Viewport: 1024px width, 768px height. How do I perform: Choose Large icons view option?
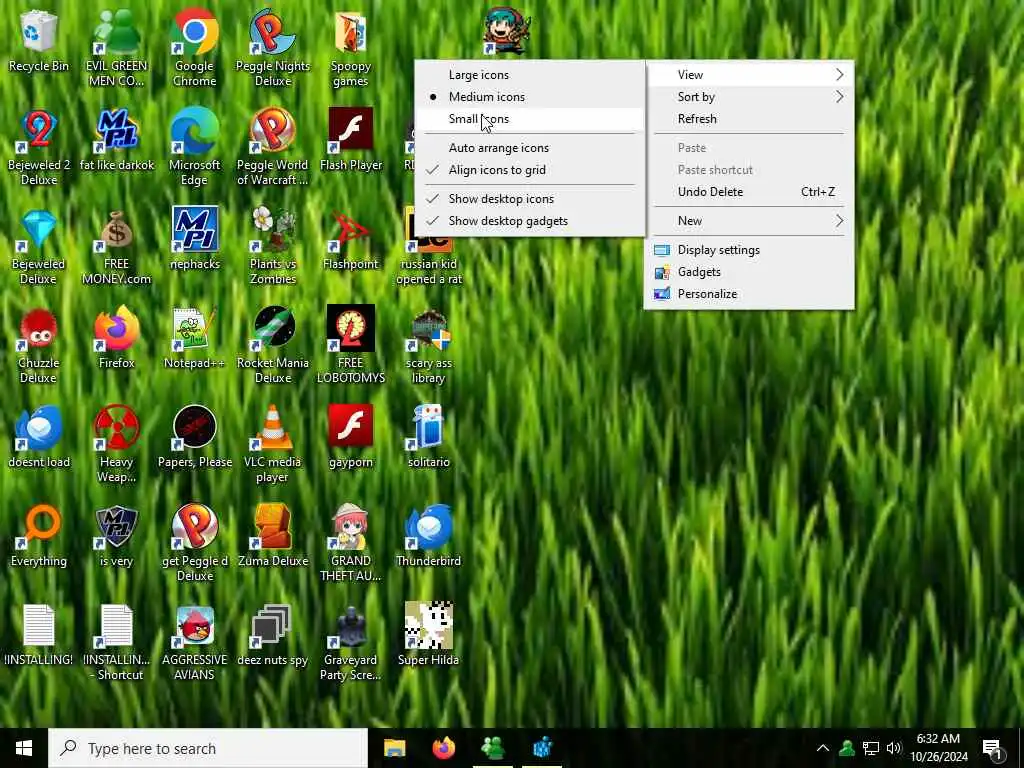[x=530, y=75]
